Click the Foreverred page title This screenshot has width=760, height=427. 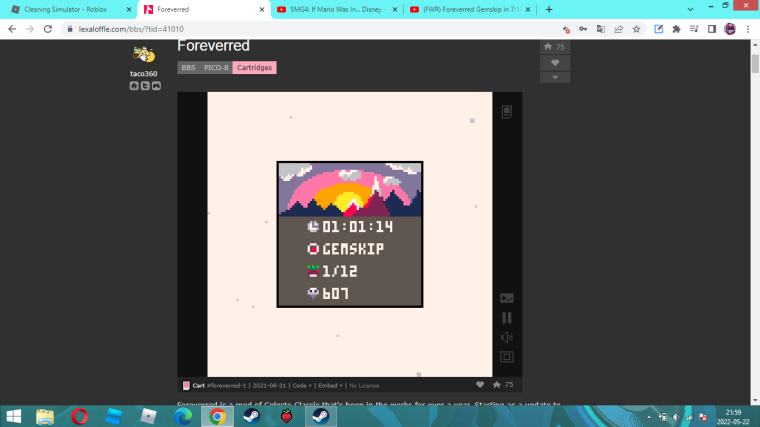(213, 46)
